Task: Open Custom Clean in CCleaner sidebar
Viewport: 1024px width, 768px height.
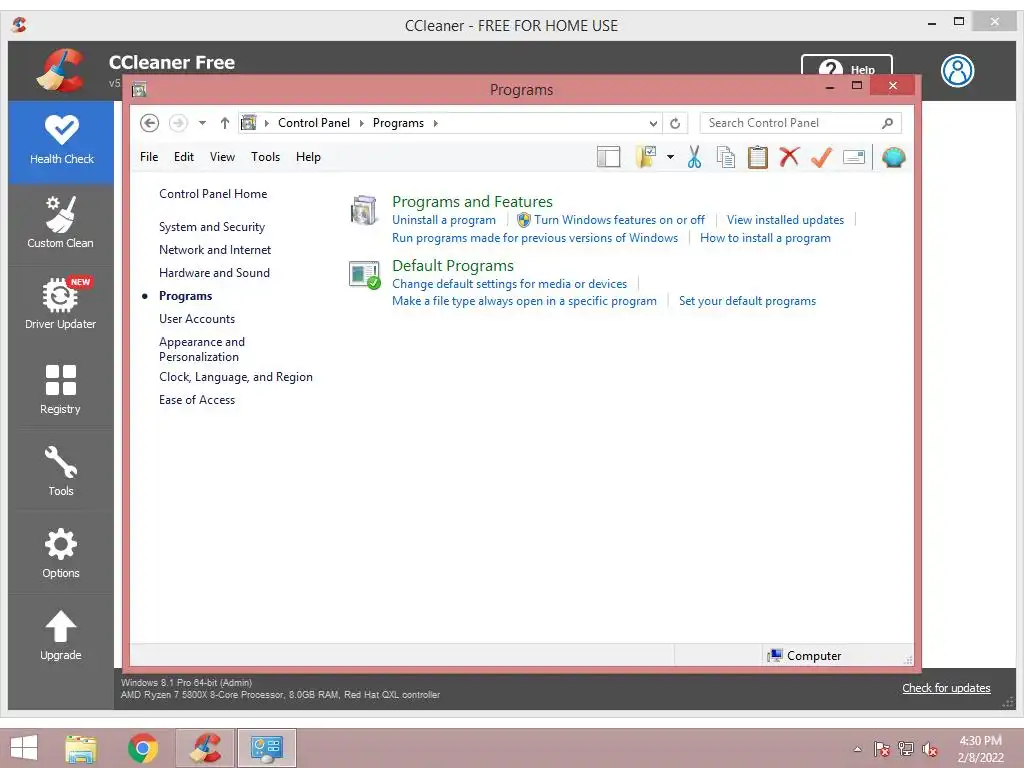Action: coord(60,223)
